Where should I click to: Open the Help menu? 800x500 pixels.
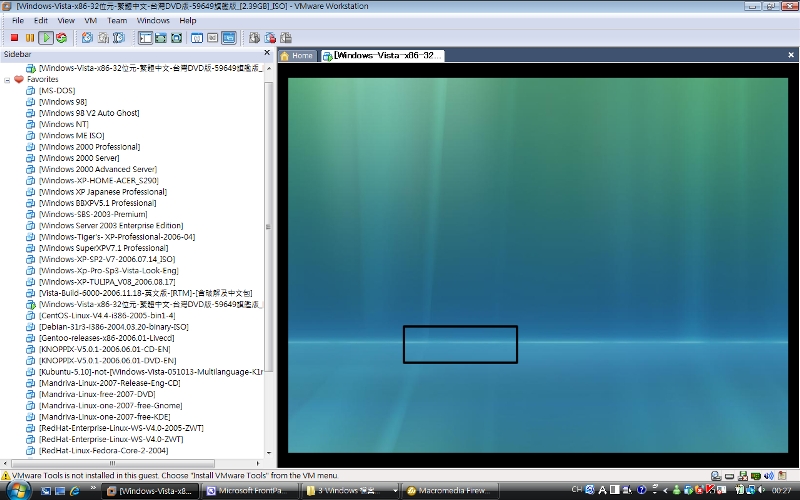(187, 20)
